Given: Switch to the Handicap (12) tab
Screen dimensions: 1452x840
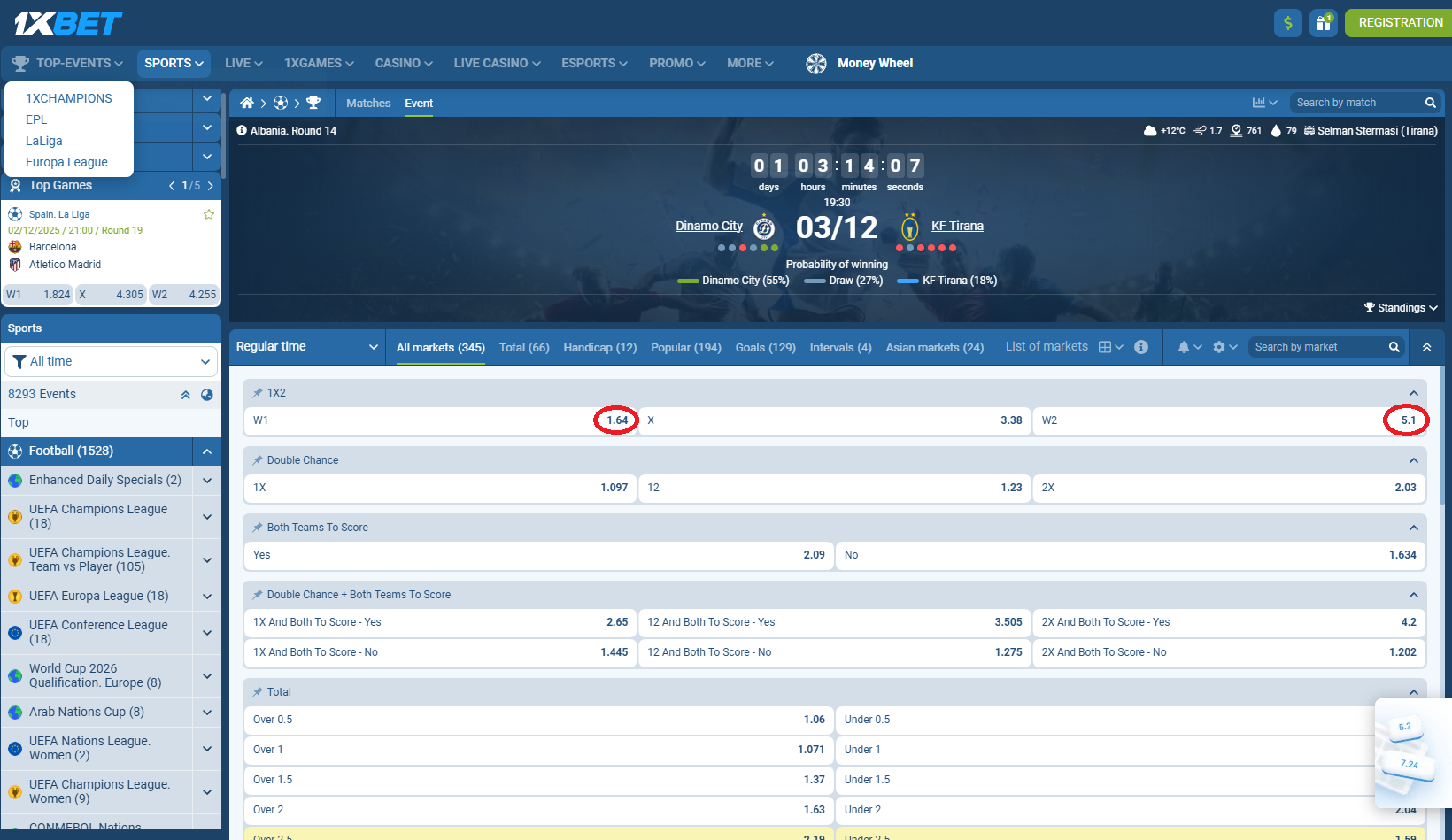Looking at the screenshot, I should [x=599, y=348].
